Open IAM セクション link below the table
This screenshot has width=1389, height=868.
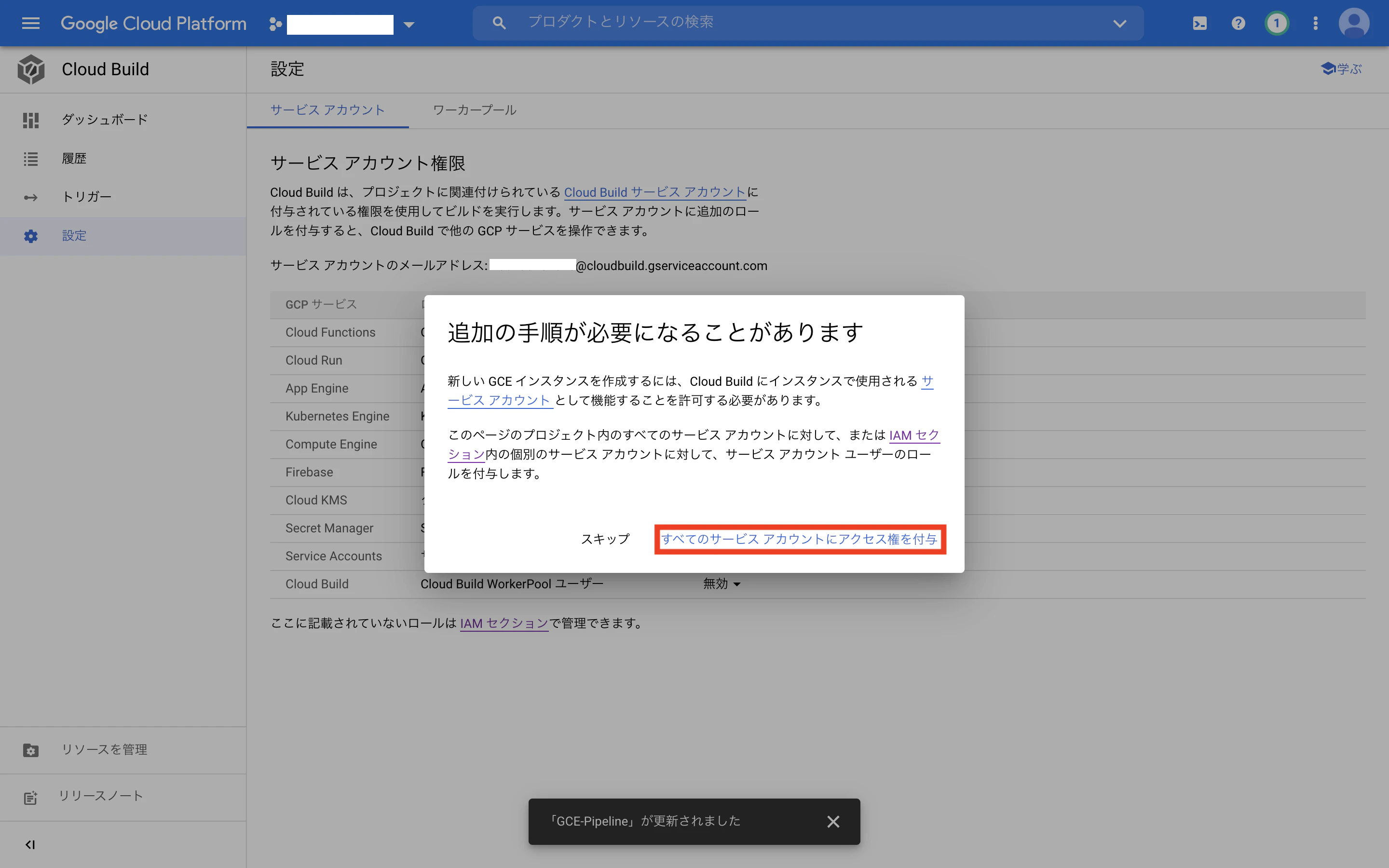[504, 624]
